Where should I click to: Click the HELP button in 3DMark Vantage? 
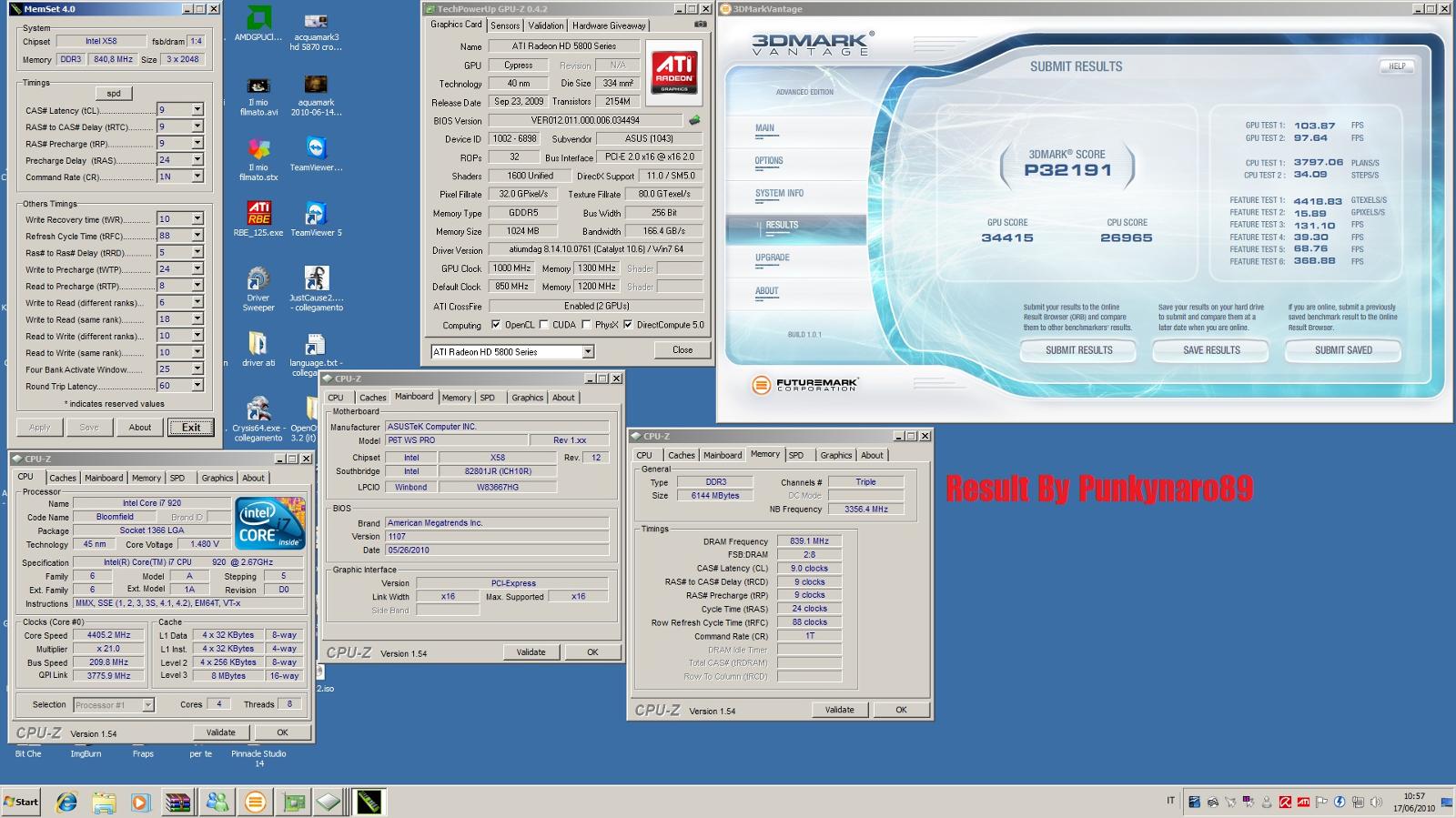coord(1397,66)
